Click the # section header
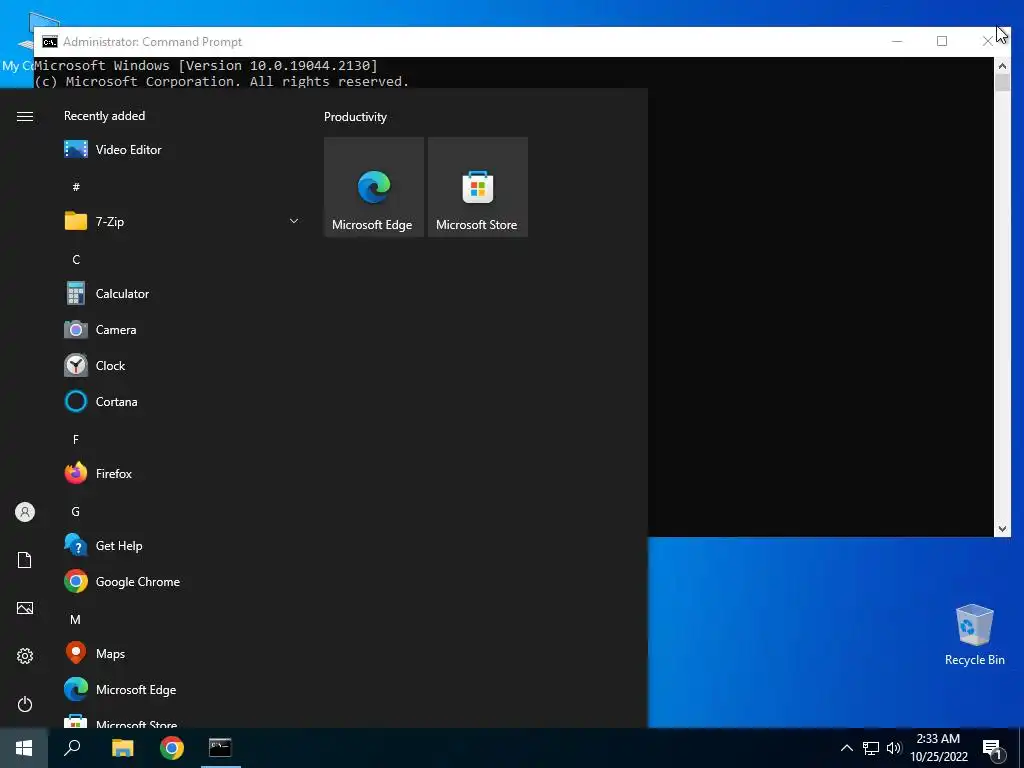The height and width of the screenshot is (768, 1024). click(76, 187)
